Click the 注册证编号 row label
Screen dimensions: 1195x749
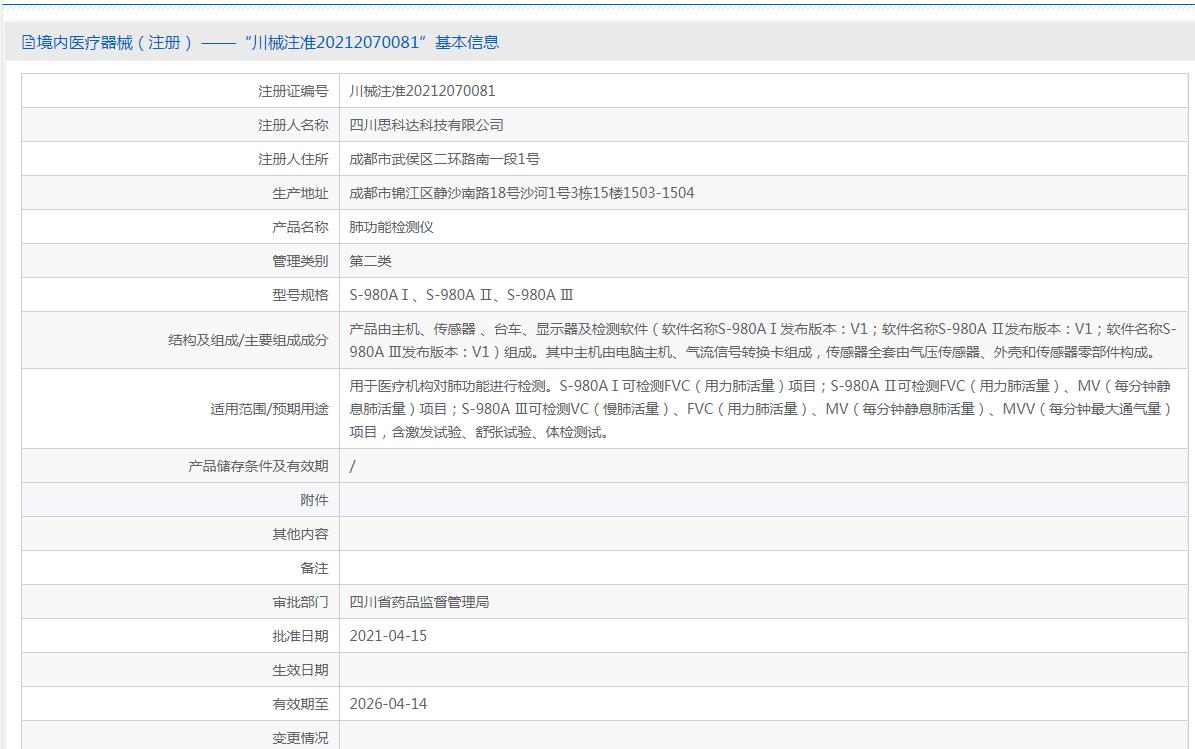coord(293,91)
